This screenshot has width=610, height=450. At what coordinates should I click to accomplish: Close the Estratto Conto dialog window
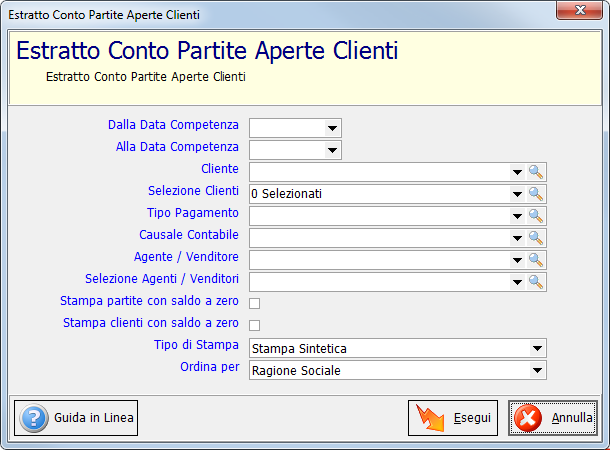point(580,10)
